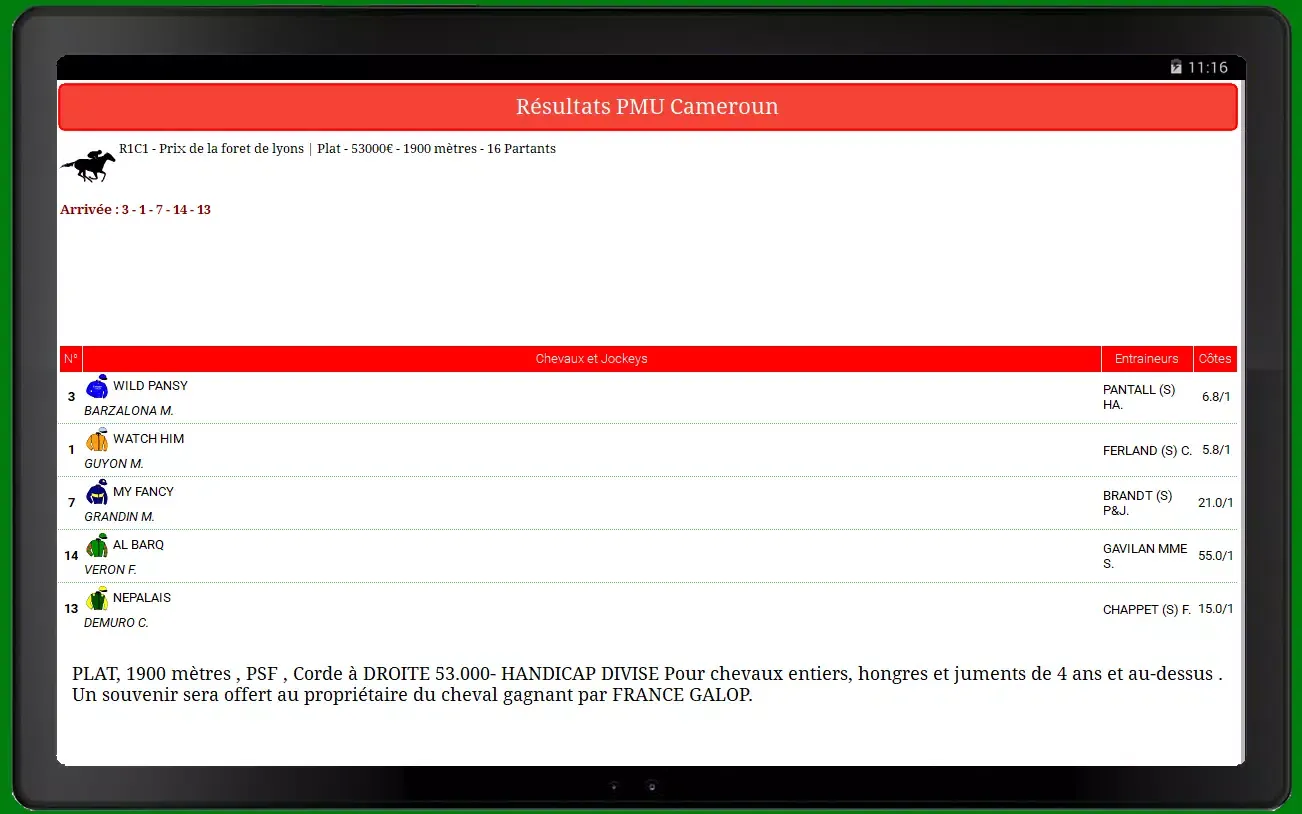Click trainer PANTALL (S) HA.
The image size is (1302, 814).
coord(1139,397)
